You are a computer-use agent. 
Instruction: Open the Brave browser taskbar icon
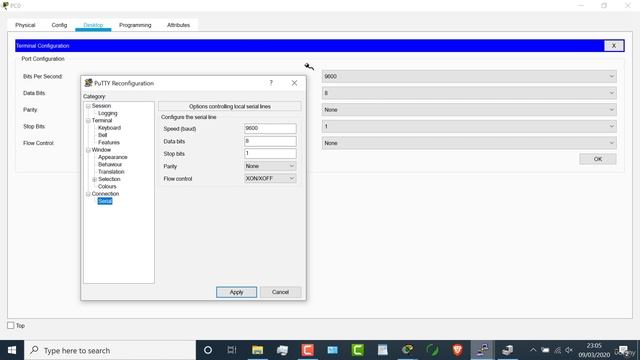[458, 350]
